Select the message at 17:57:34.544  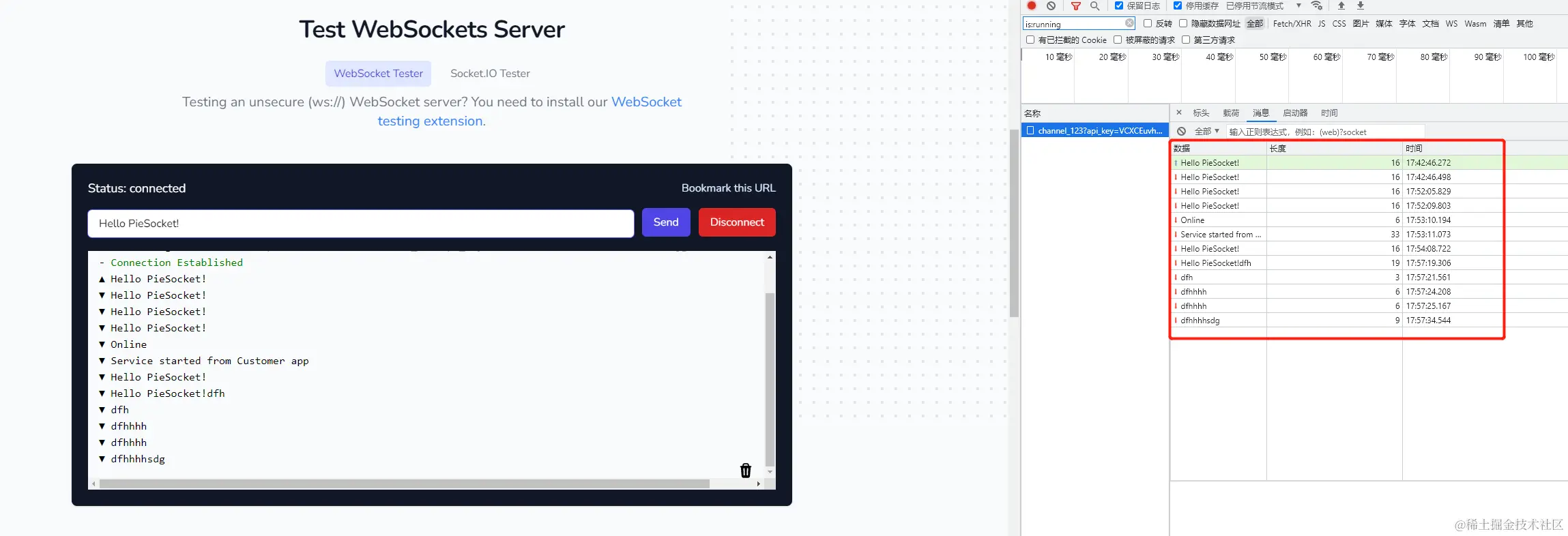1337,321
